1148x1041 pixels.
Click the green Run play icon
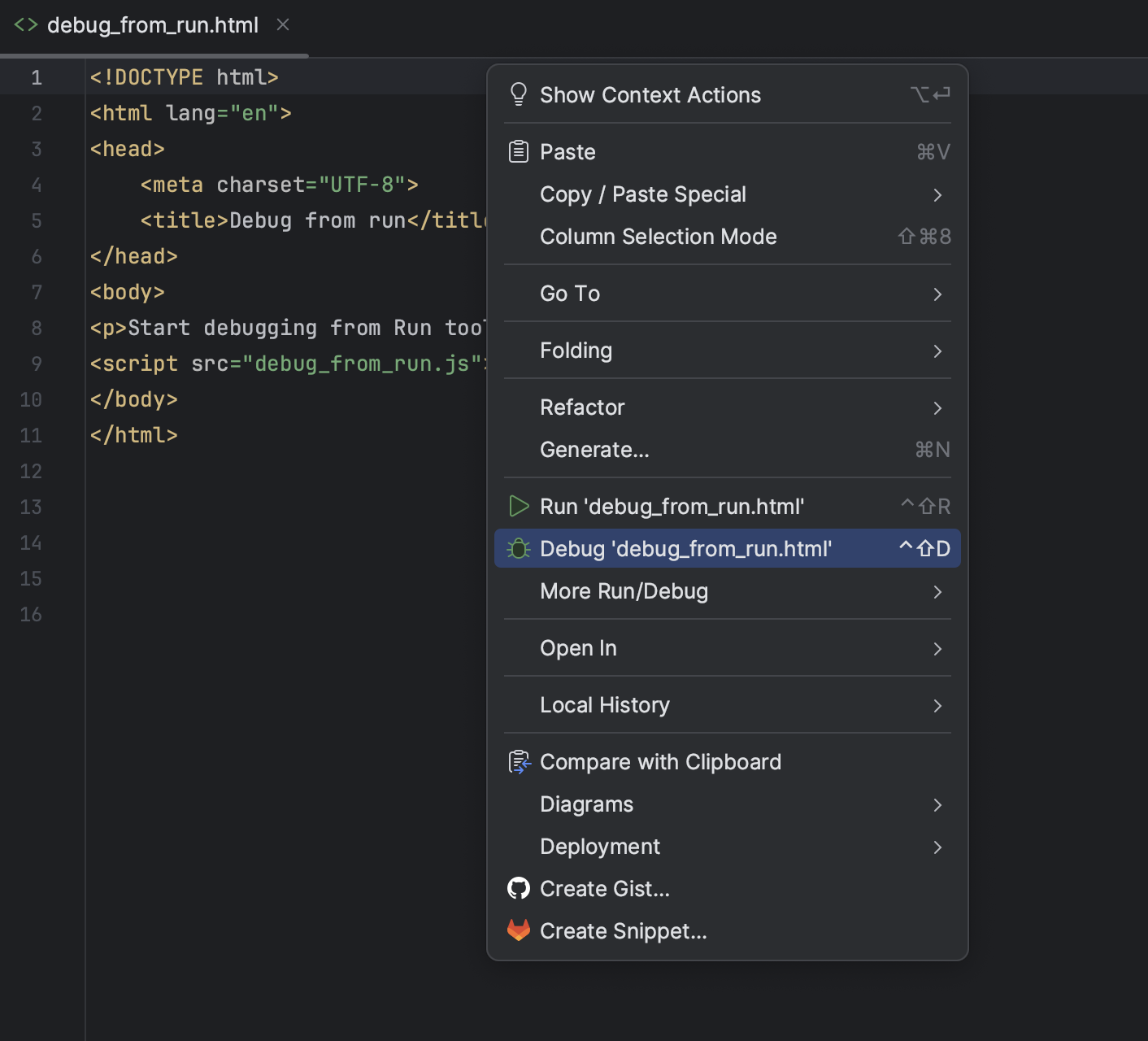coord(519,506)
